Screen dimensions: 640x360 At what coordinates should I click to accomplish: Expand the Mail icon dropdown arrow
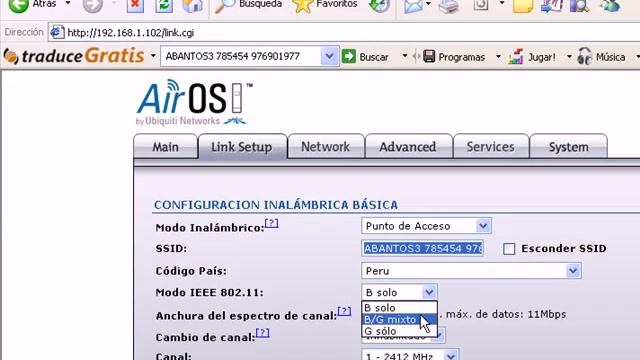(x=428, y=4)
